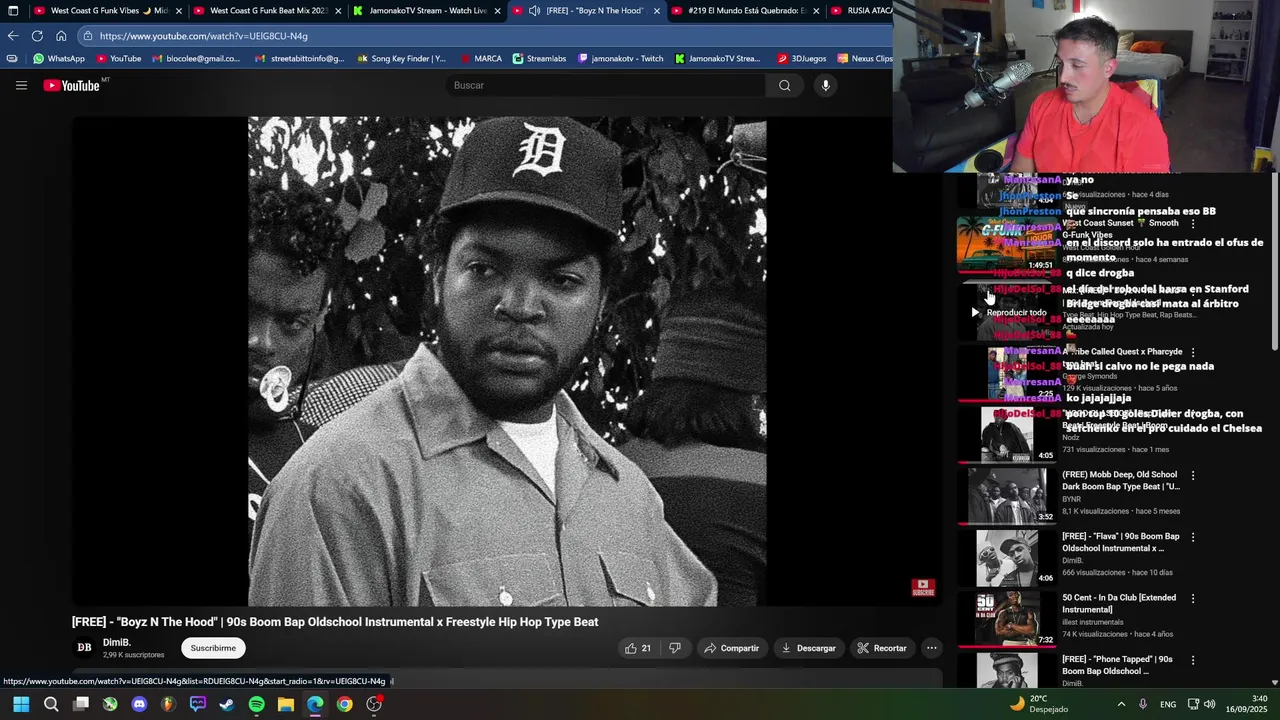This screenshot has width=1280, height=720.
Task: Open DimiB. channel avatar
Action: [x=84, y=648]
